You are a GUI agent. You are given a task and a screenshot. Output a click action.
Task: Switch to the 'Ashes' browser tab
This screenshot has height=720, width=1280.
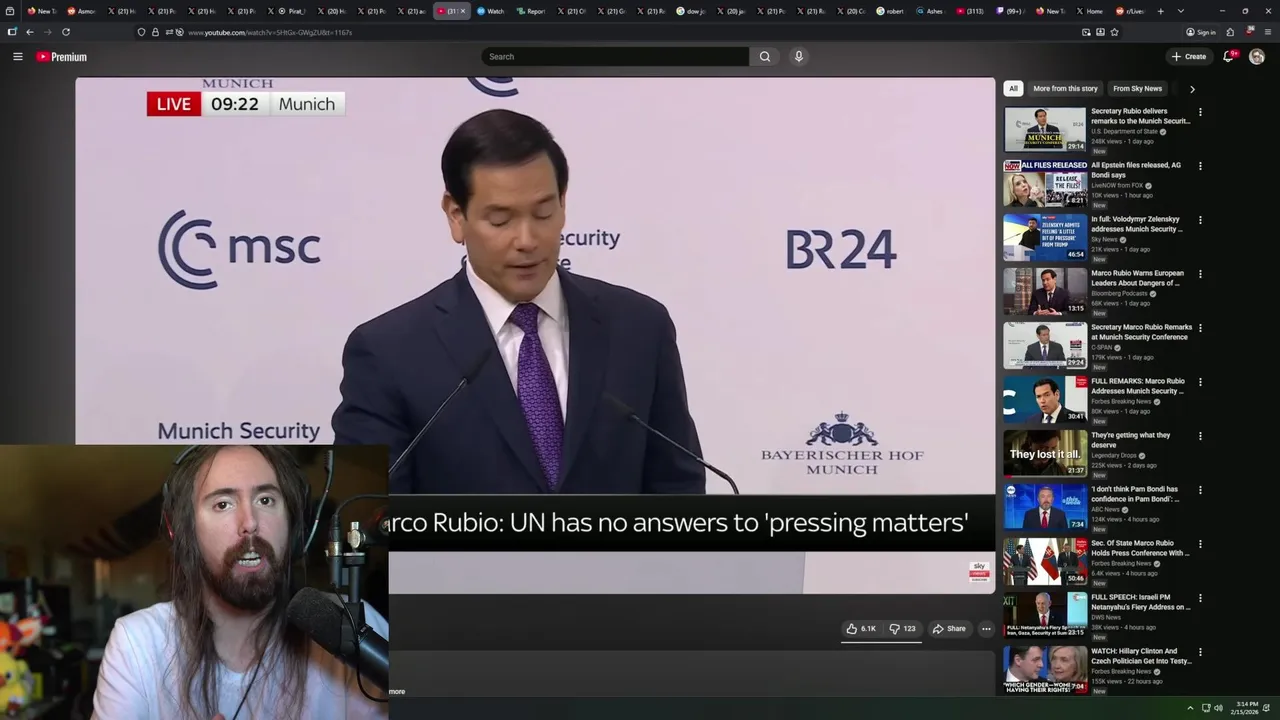click(x=929, y=11)
